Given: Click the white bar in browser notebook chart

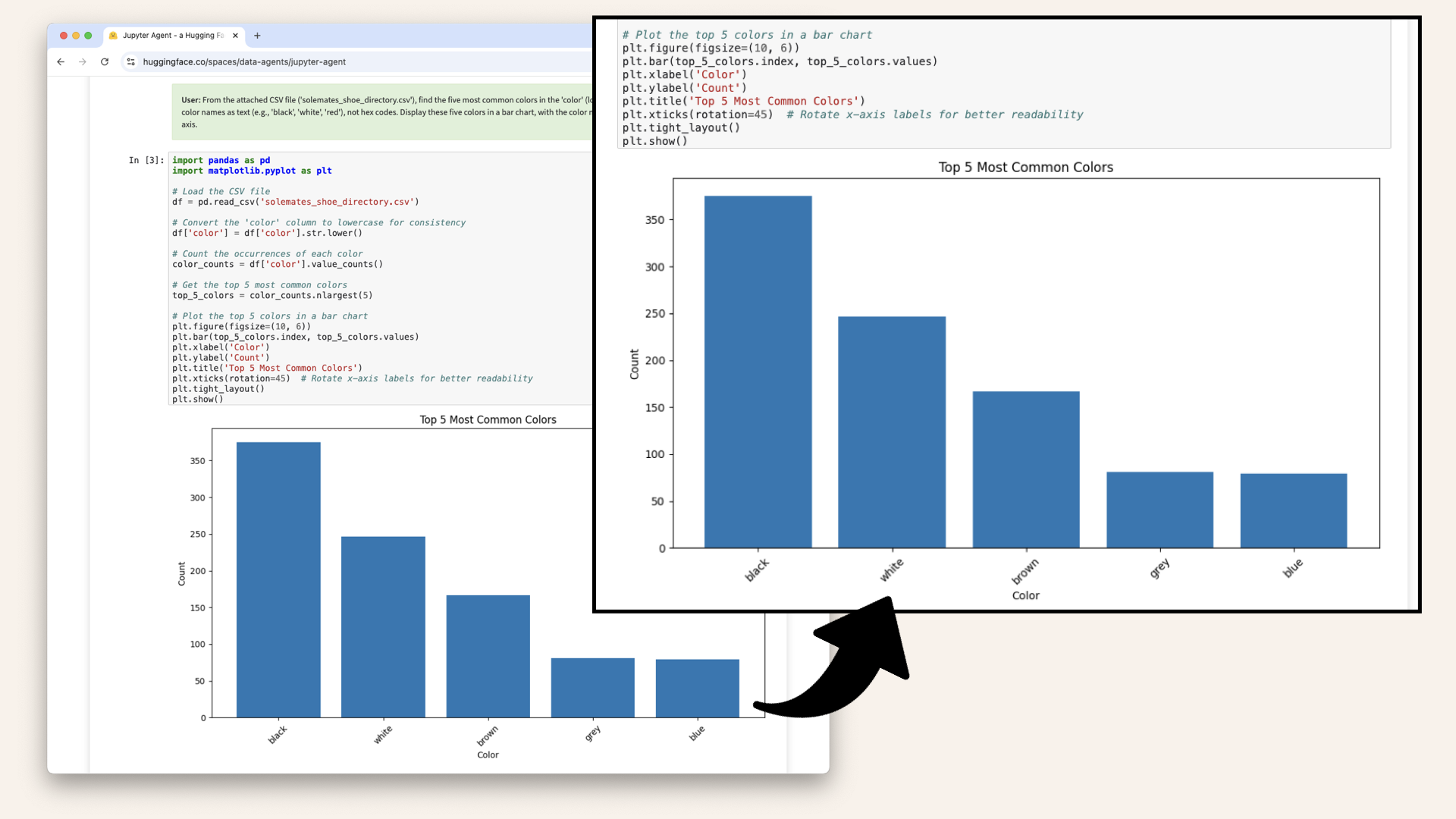Looking at the screenshot, I should 383,627.
